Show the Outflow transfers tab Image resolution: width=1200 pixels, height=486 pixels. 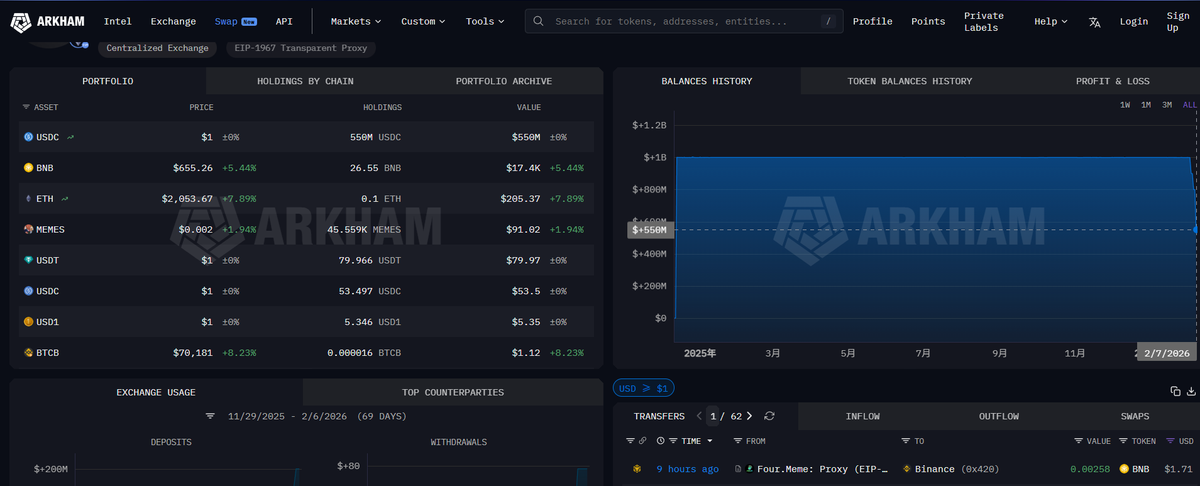point(998,416)
